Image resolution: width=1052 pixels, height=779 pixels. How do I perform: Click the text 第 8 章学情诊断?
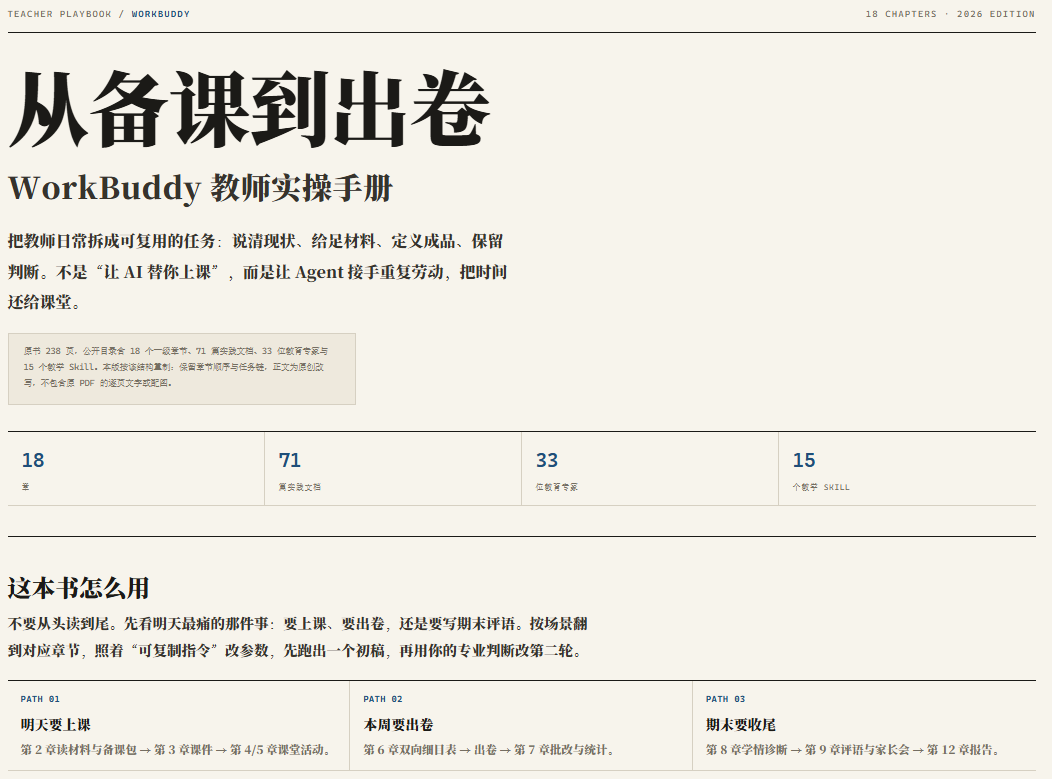tap(746, 750)
